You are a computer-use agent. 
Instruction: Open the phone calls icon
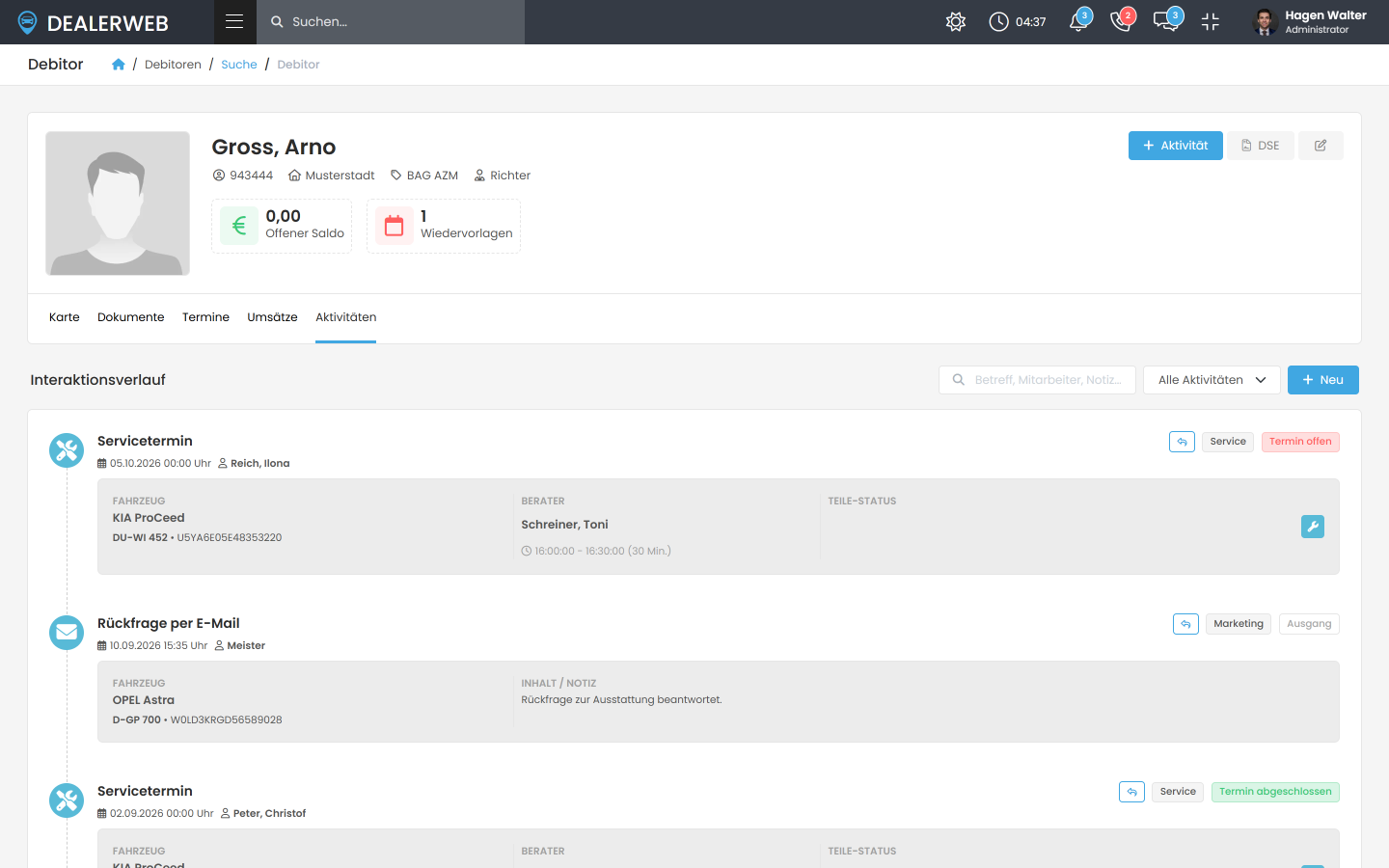[x=1122, y=21]
